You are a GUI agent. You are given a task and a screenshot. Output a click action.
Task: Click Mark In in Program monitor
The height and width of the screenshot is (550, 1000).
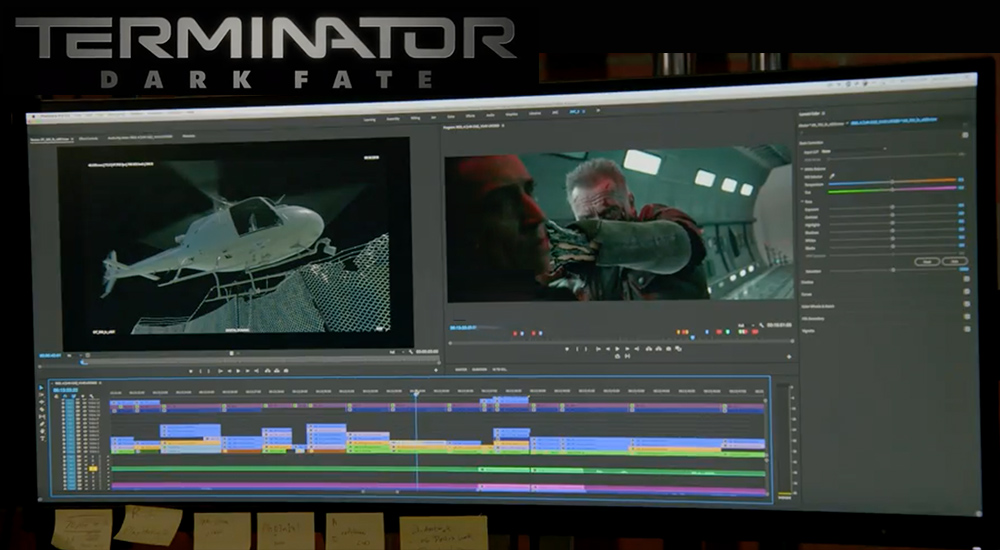577,348
